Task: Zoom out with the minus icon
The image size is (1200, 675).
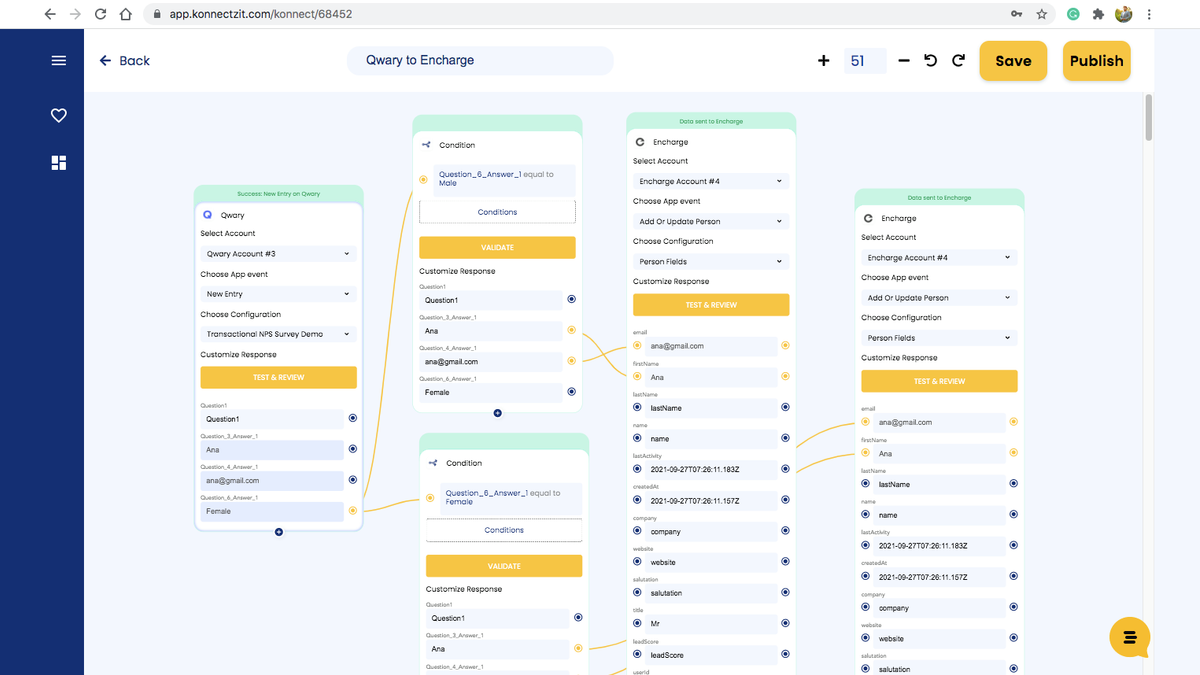Action: click(904, 60)
